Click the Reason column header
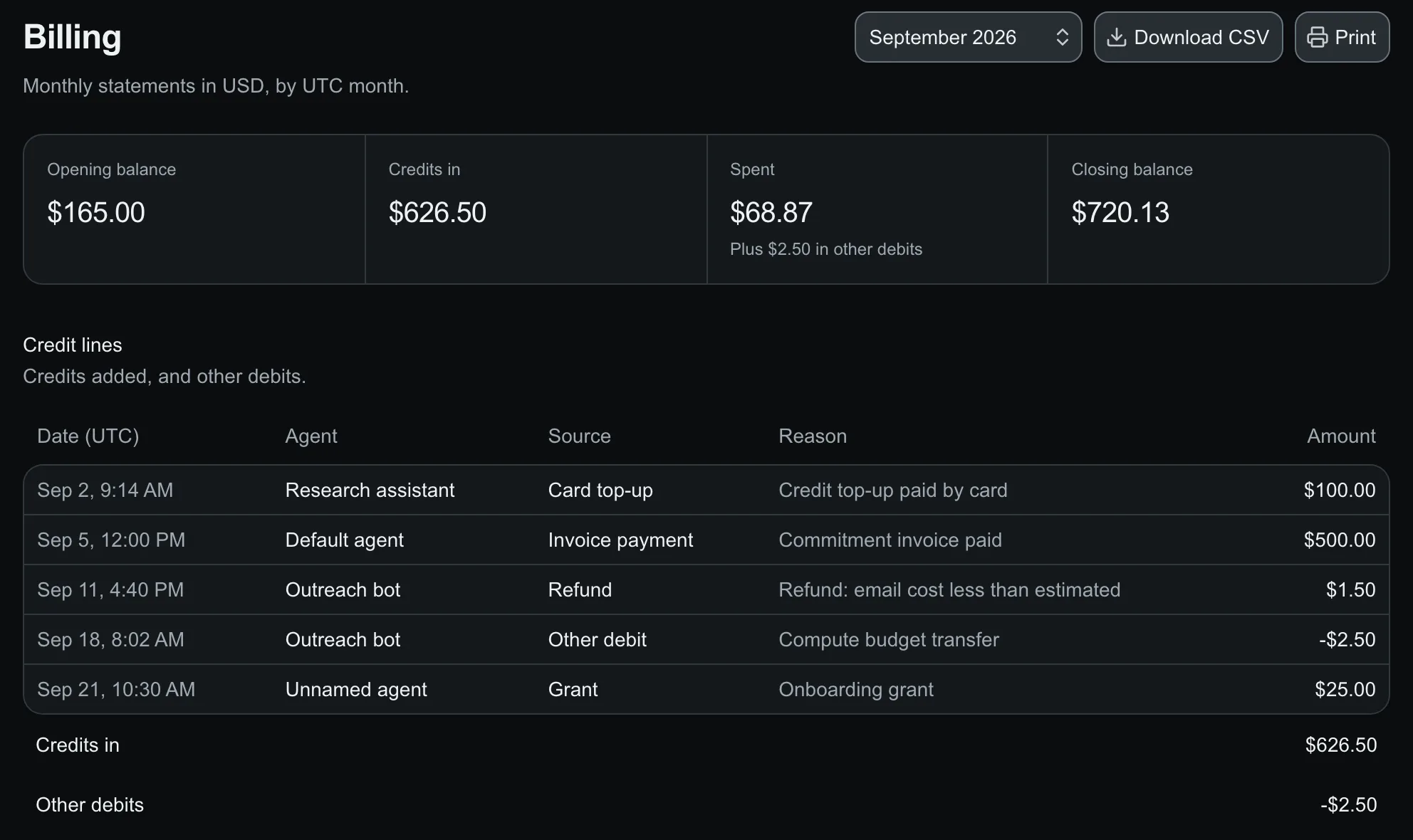The height and width of the screenshot is (840, 1413). pyautogui.click(x=813, y=436)
